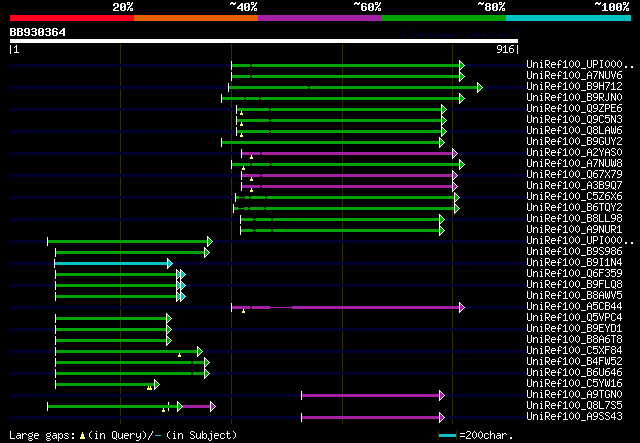Open hit UniRef100_B9FLQ8
This screenshot has height=443, width=640.
click(574, 285)
